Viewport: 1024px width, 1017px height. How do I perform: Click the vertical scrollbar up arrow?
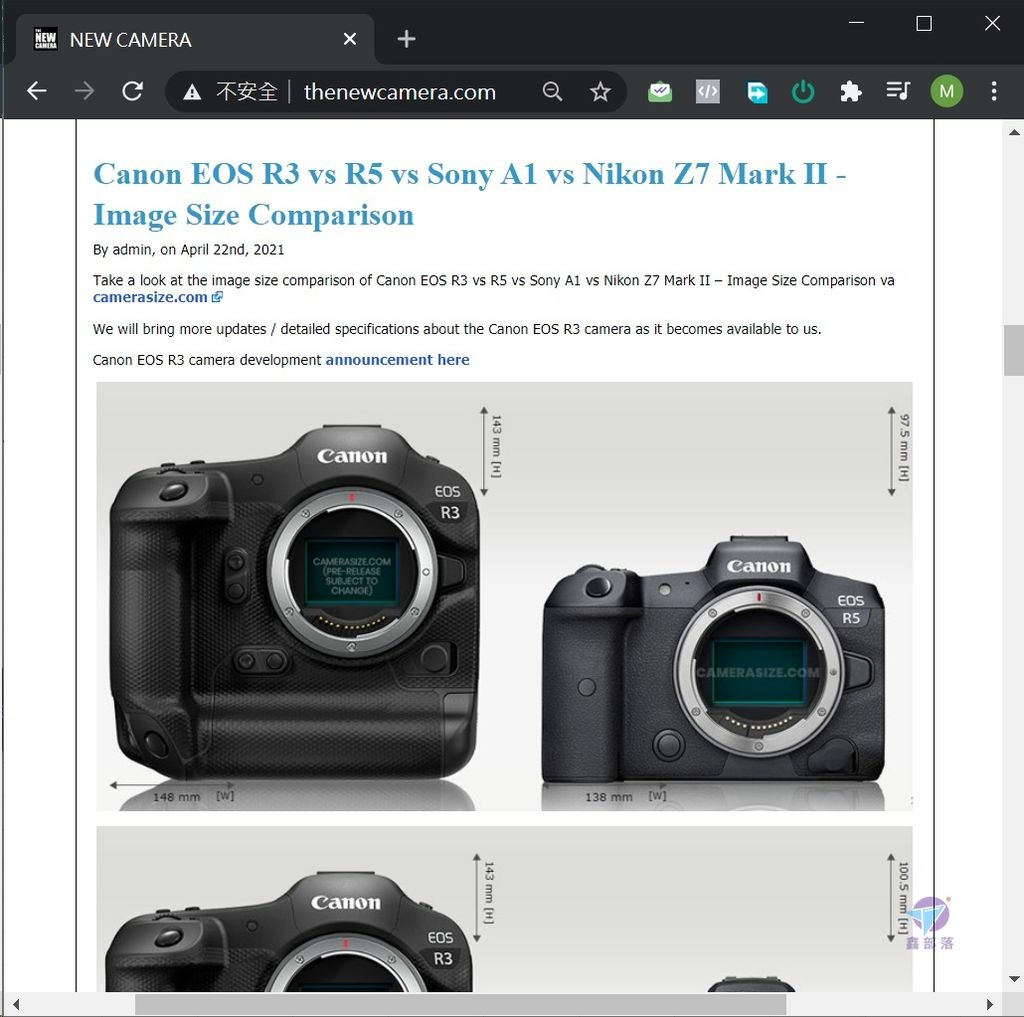click(1014, 132)
